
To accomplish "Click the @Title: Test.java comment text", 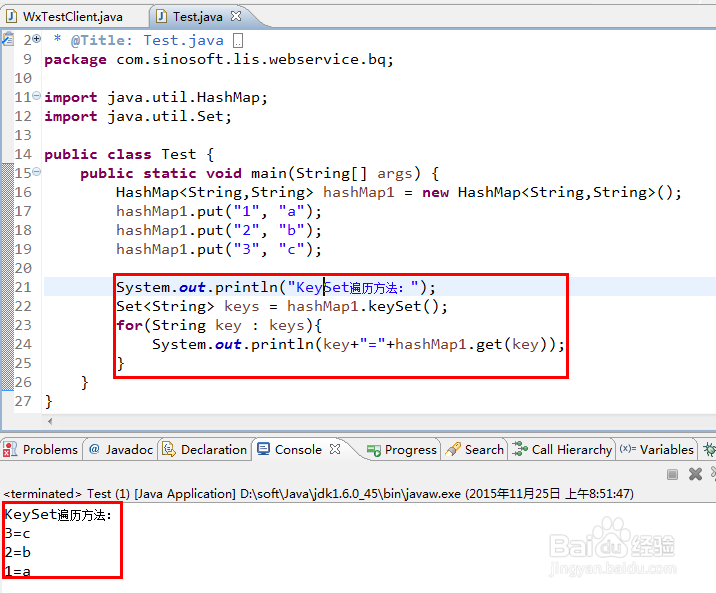I will [x=147, y=41].
